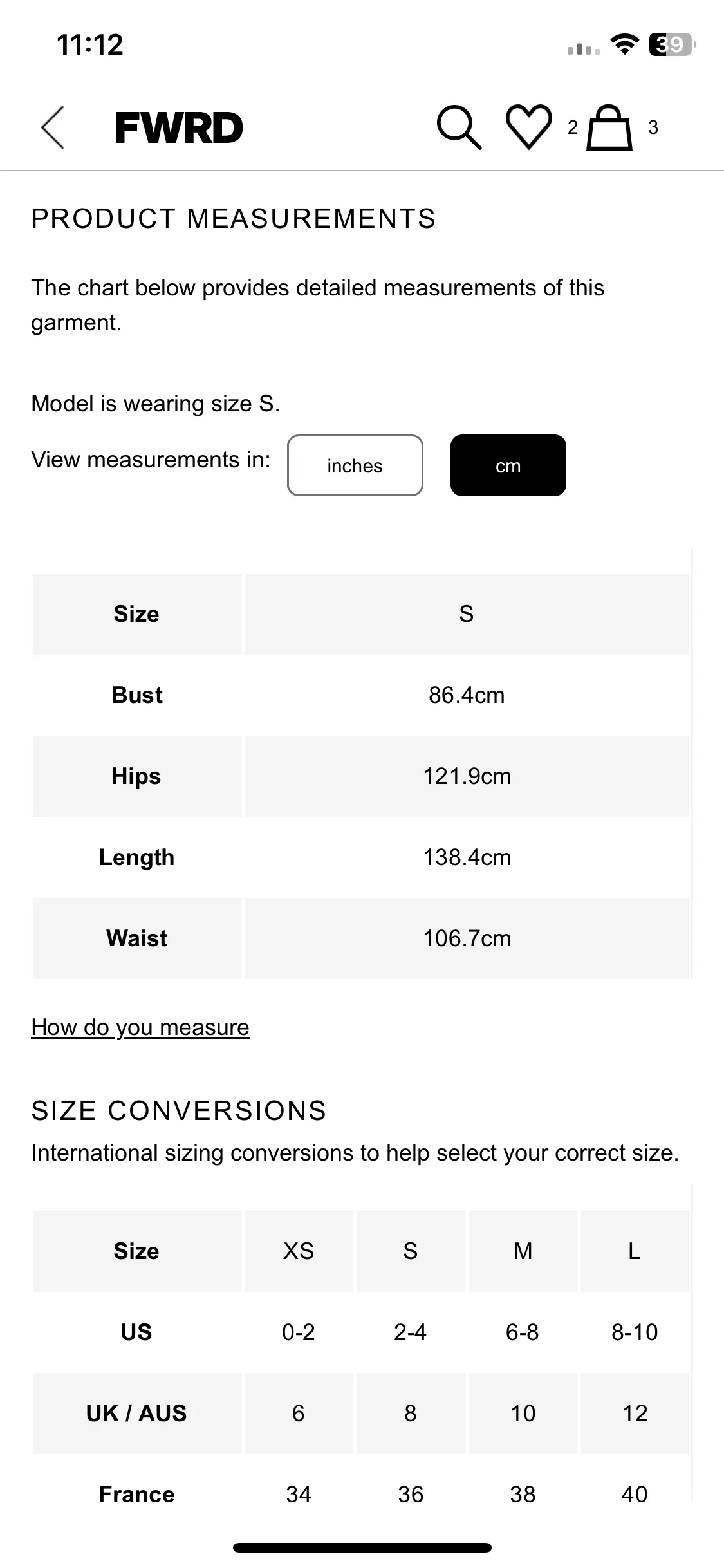724x1568 pixels.
Task: Switch measurements to inches
Action: [x=355, y=465]
